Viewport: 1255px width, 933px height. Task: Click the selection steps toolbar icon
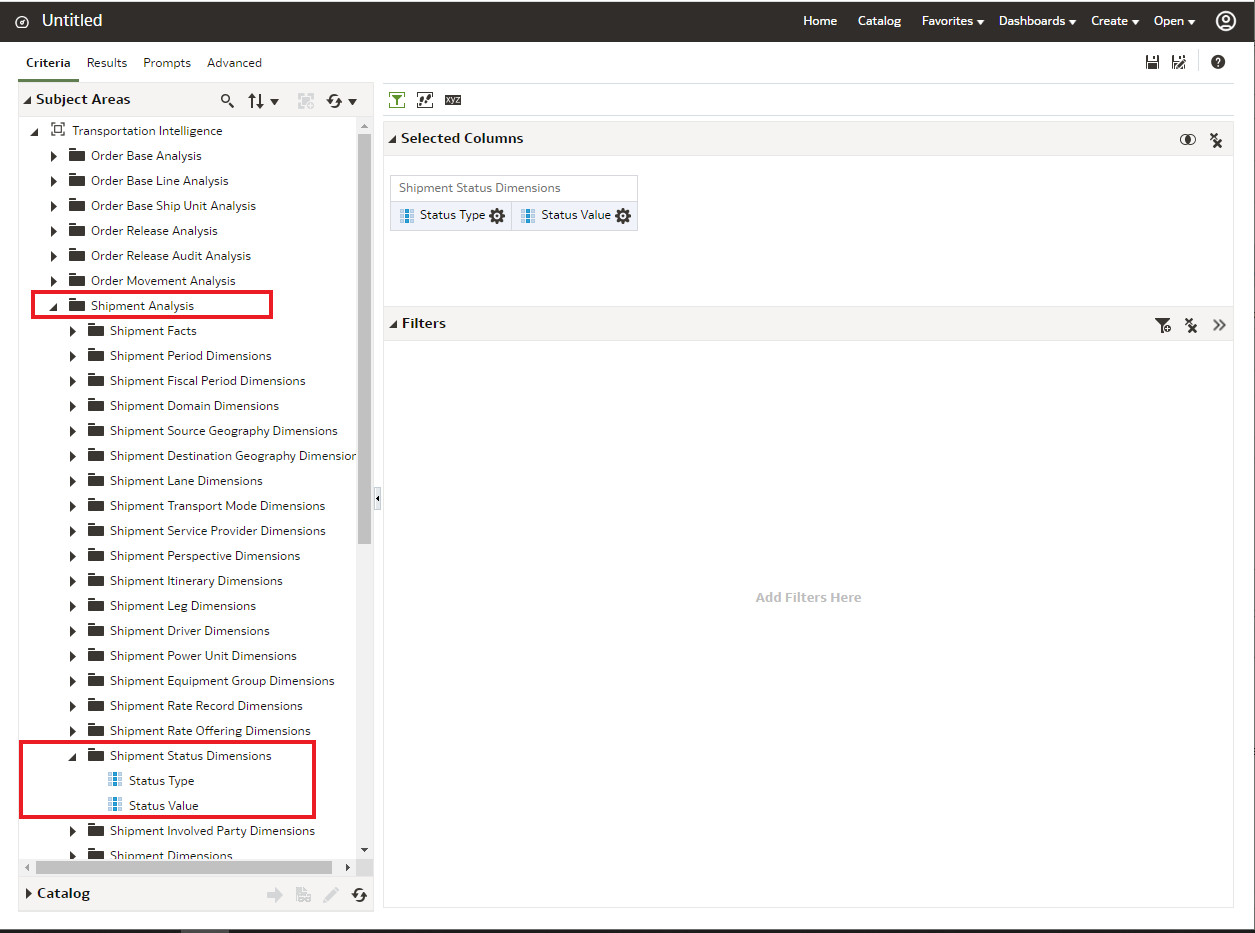pos(425,99)
